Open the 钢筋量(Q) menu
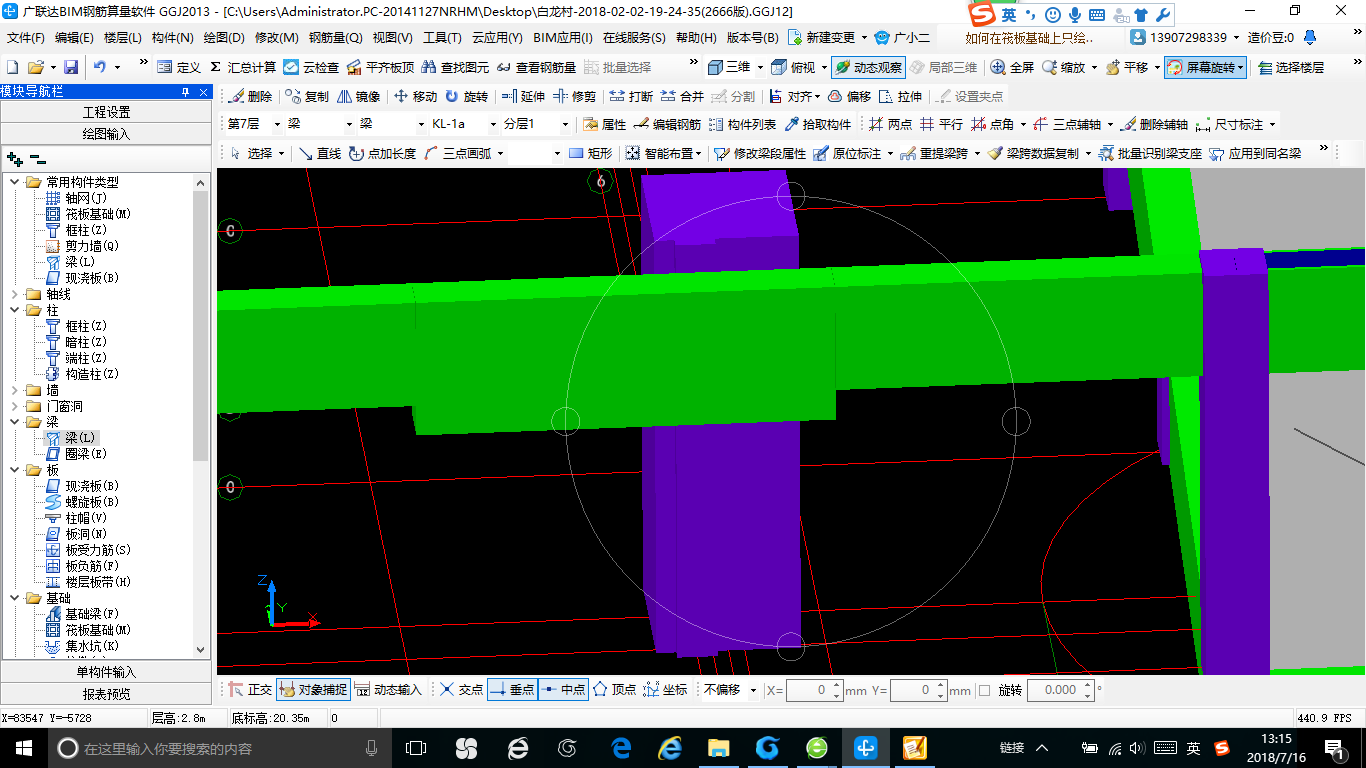This screenshot has width=1366, height=768. [335, 38]
